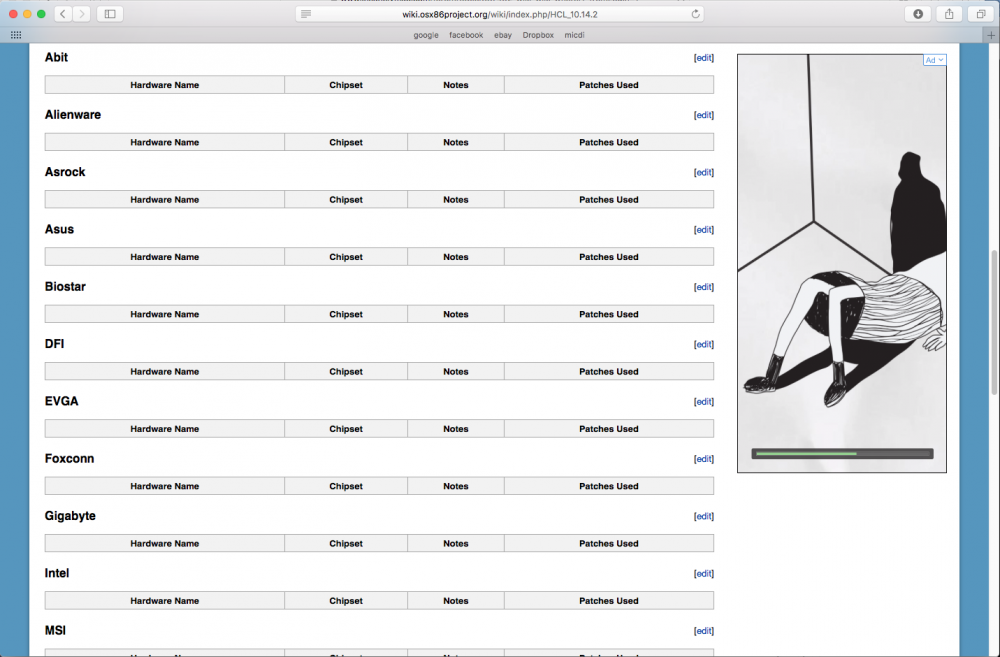Reload the page with the refresh icon

695,14
